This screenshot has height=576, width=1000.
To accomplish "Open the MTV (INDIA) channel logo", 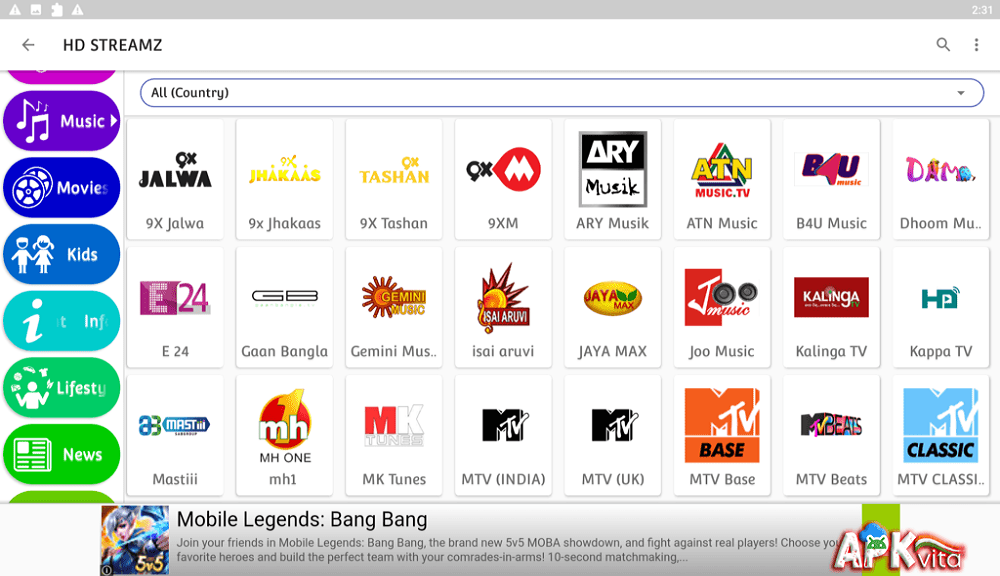I will coord(503,425).
